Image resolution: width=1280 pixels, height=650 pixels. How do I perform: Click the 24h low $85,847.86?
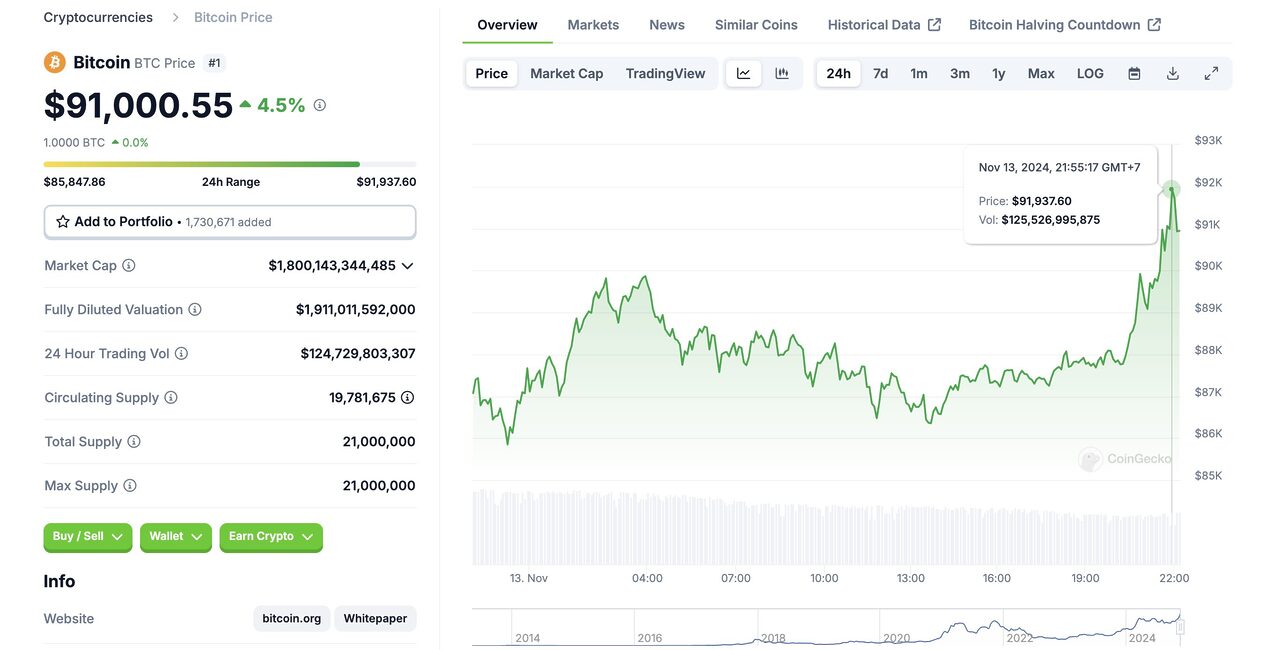click(x=75, y=182)
